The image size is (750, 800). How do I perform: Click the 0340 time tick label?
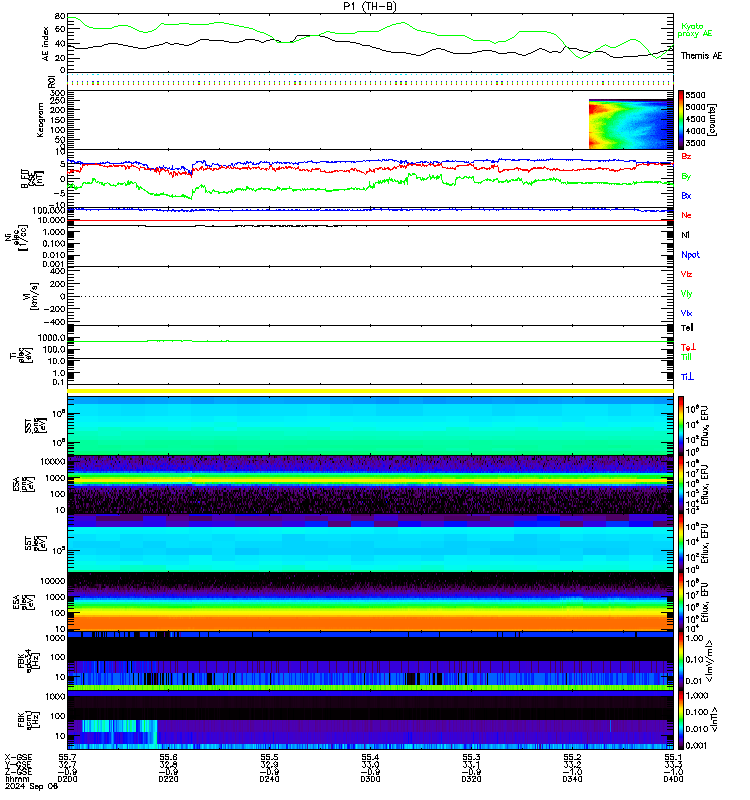click(x=572, y=779)
